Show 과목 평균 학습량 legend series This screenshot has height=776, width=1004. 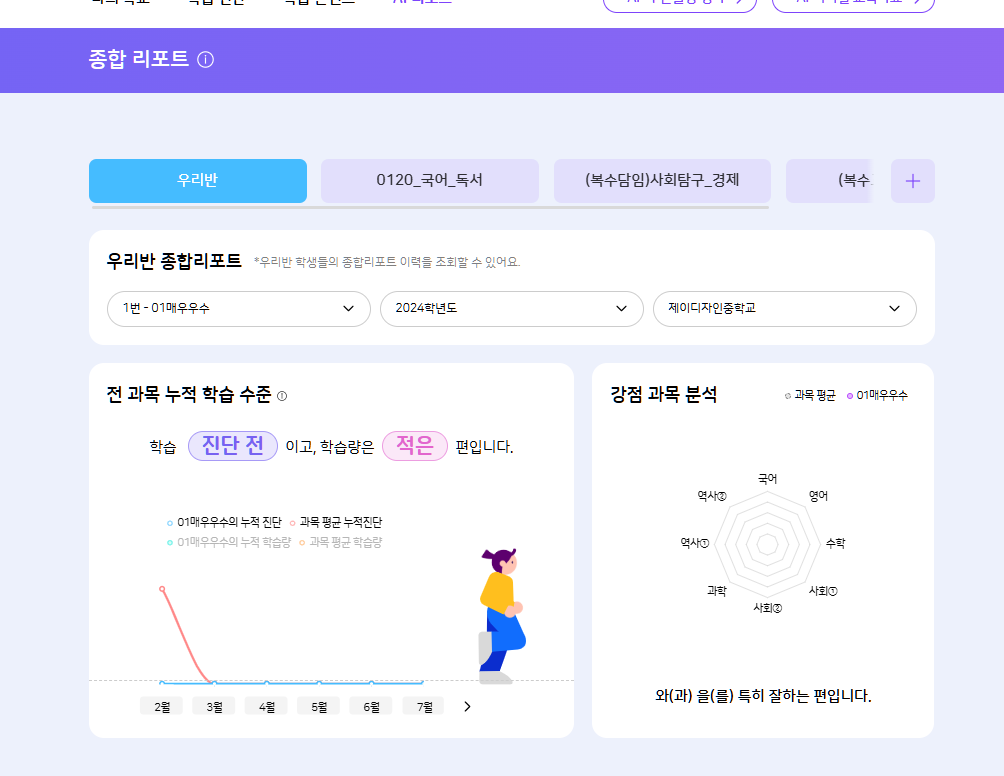click(342, 542)
